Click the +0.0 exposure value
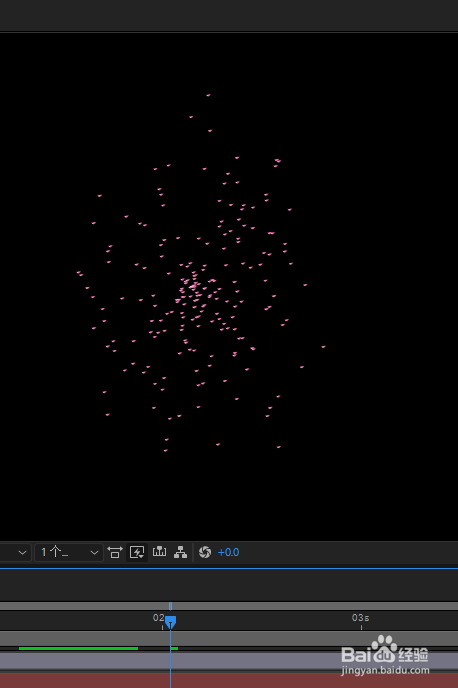Screen dimensions: 458x688 [229, 552]
